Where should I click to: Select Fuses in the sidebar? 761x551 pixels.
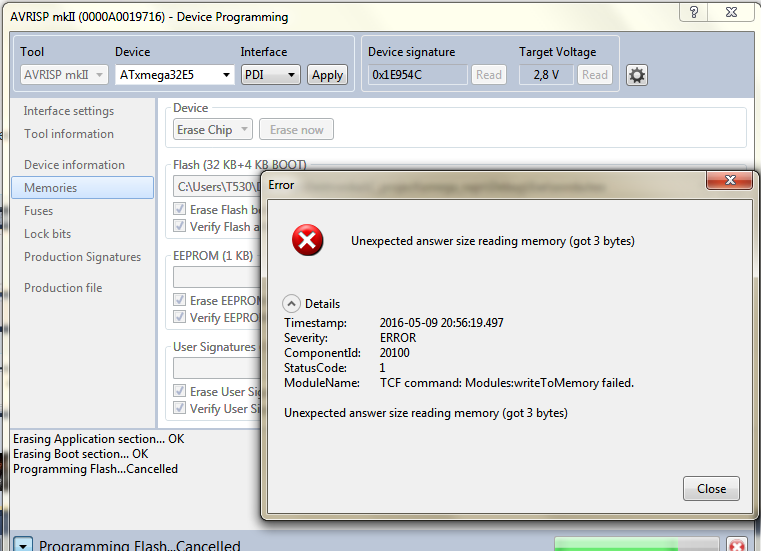(39, 211)
